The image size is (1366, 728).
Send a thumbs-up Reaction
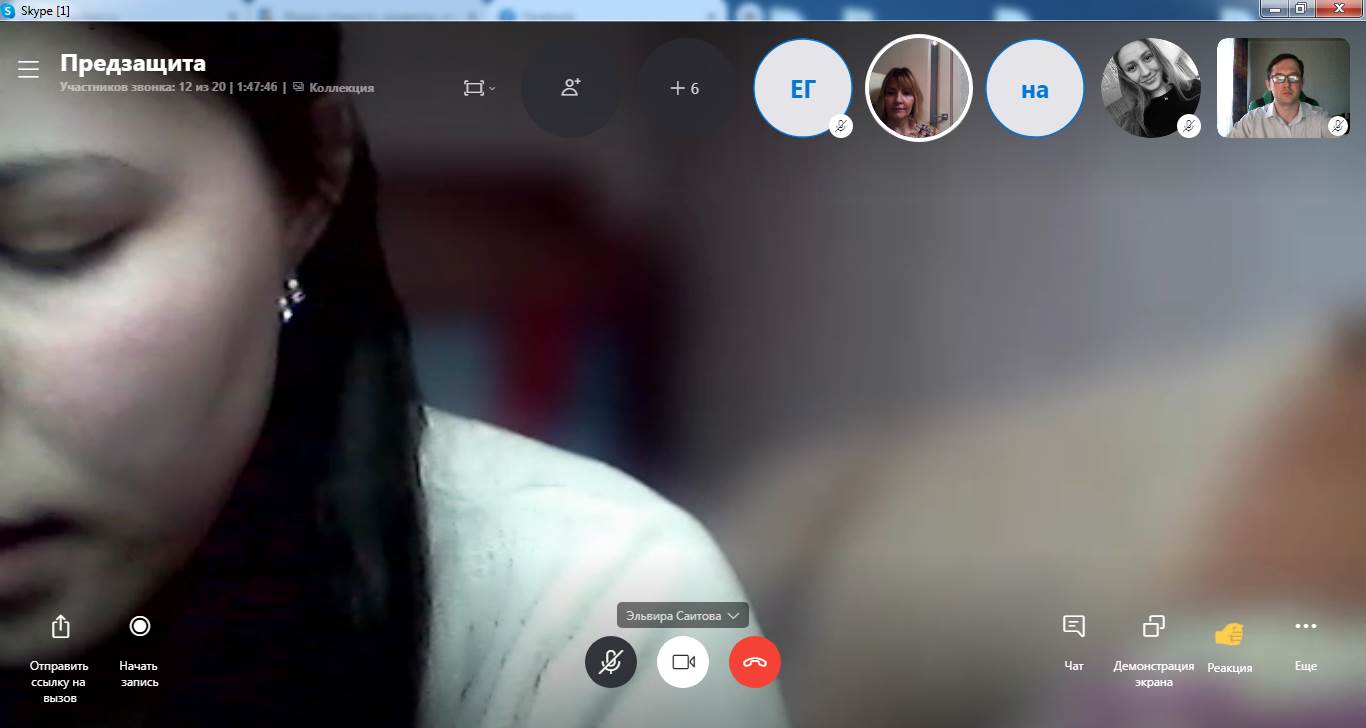pyautogui.click(x=1229, y=634)
